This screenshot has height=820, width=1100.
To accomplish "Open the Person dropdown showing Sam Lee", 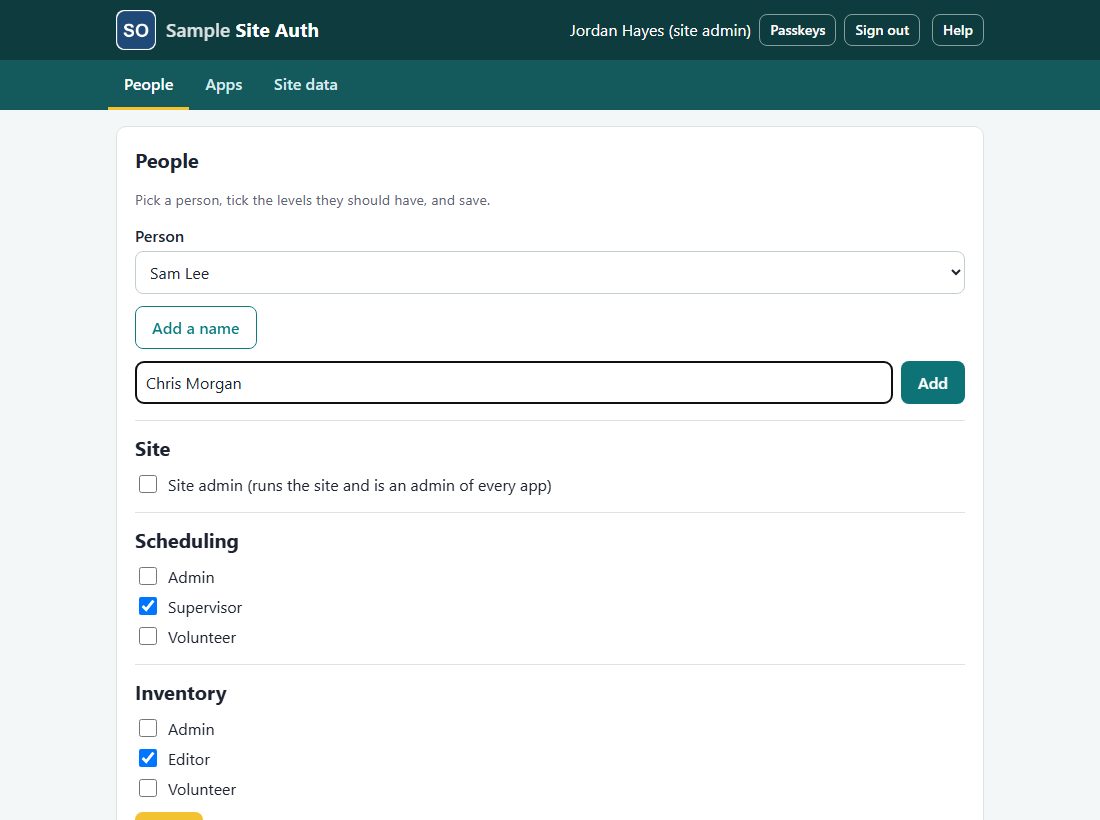I will 549,273.
